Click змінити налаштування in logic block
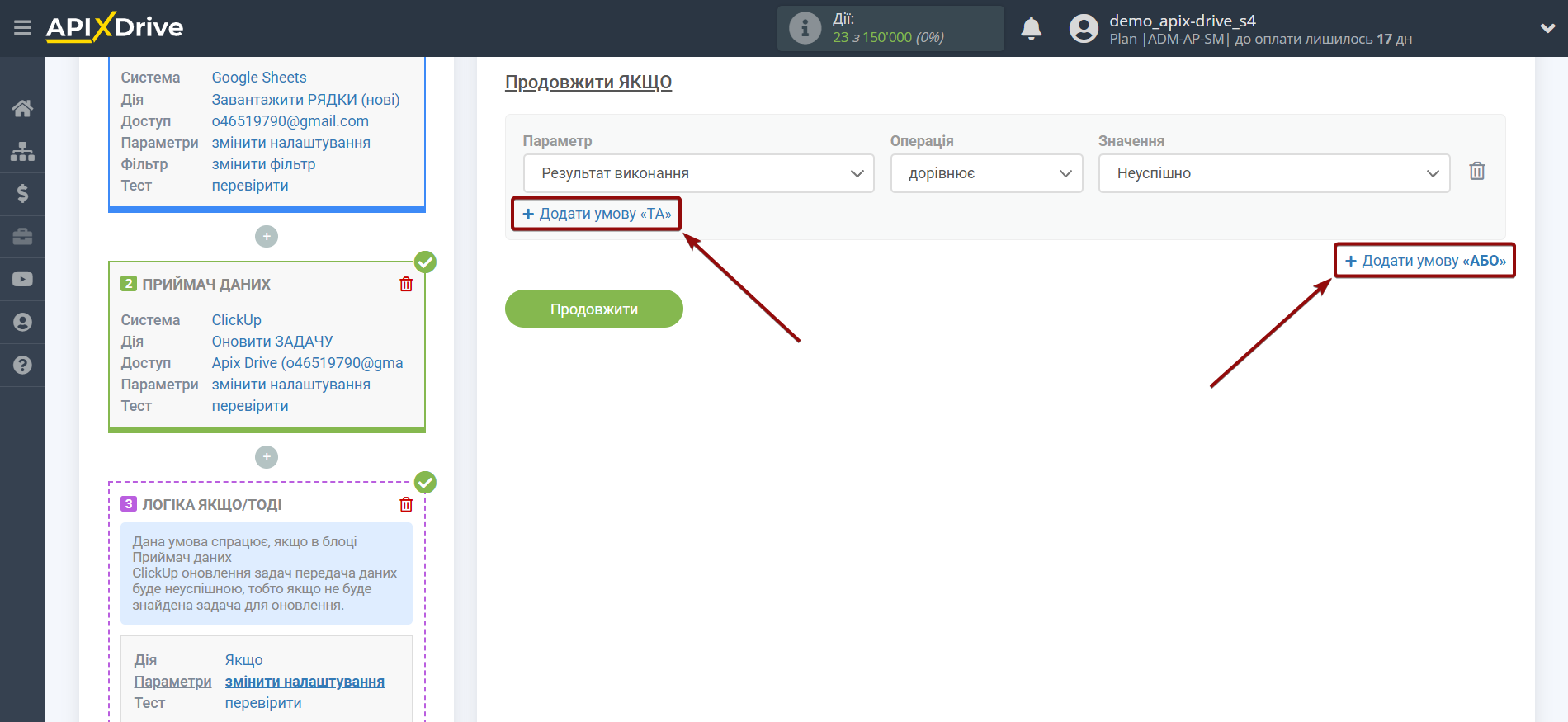The height and width of the screenshot is (722, 1568). coord(305,682)
